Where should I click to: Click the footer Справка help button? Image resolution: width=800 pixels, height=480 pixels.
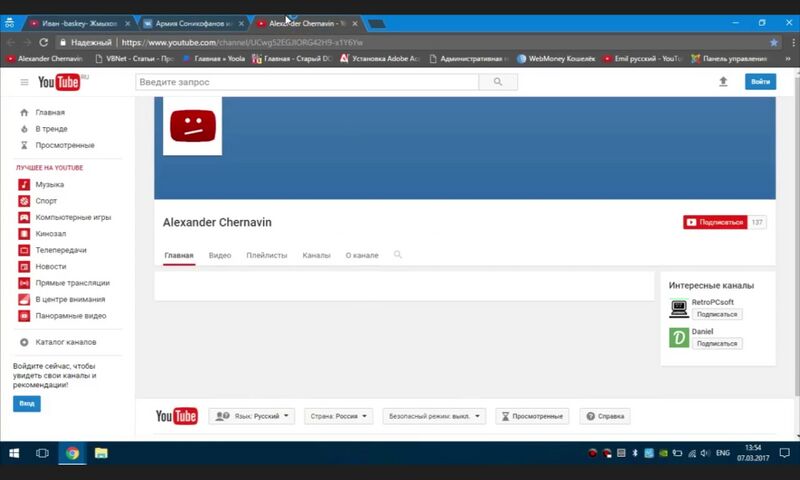[605, 416]
